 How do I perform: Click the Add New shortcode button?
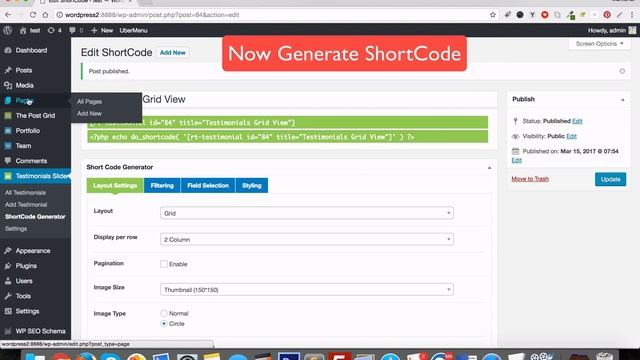(x=173, y=53)
